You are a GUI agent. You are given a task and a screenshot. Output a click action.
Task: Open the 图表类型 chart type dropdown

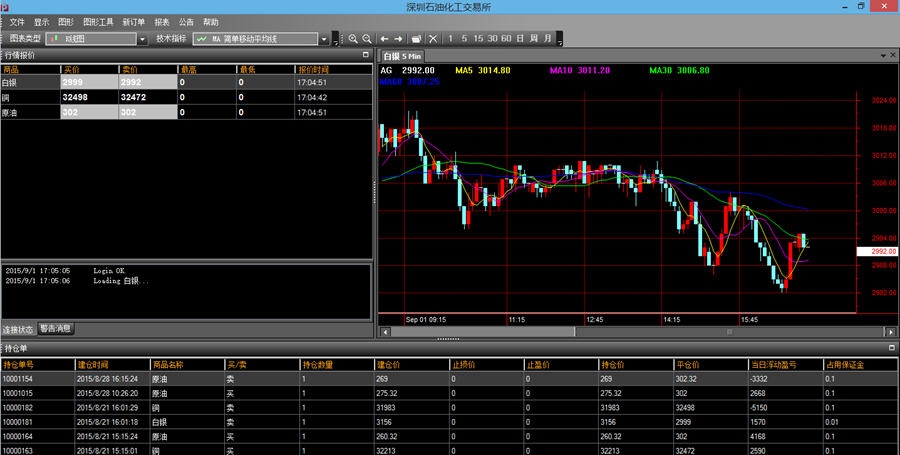click(x=143, y=39)
